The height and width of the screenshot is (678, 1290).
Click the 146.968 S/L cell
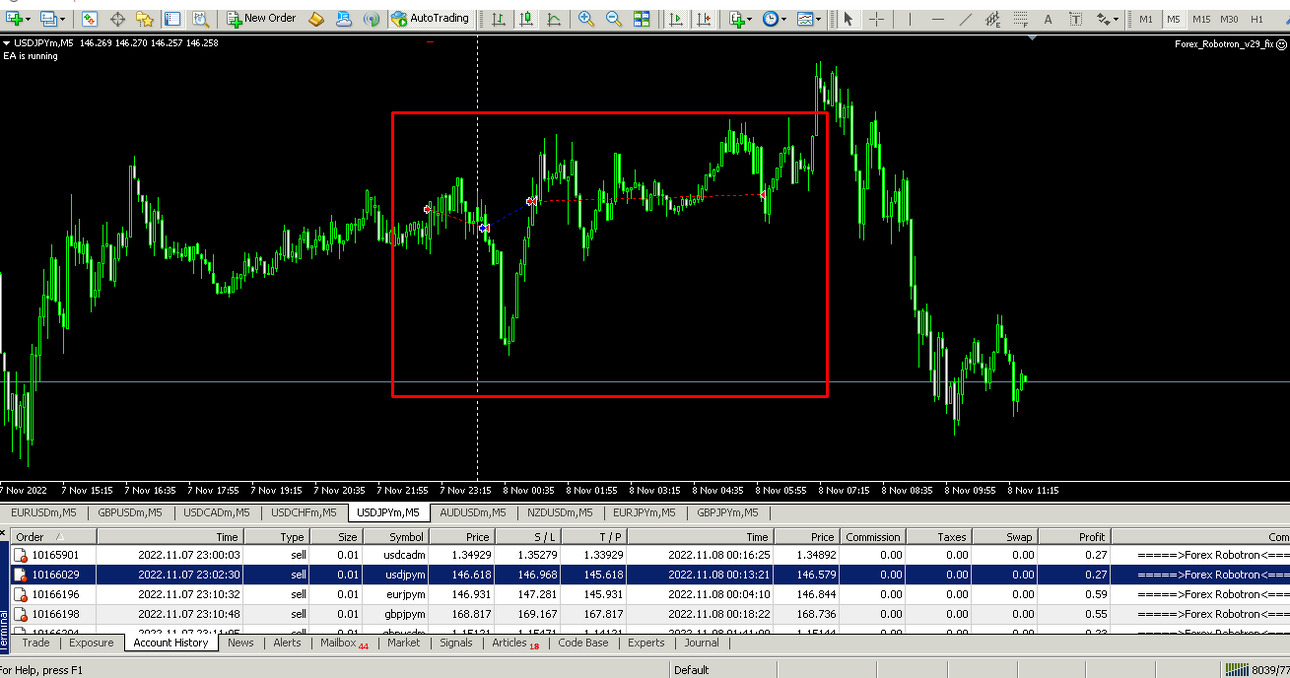pyautogui.click(x=527, y=575)
